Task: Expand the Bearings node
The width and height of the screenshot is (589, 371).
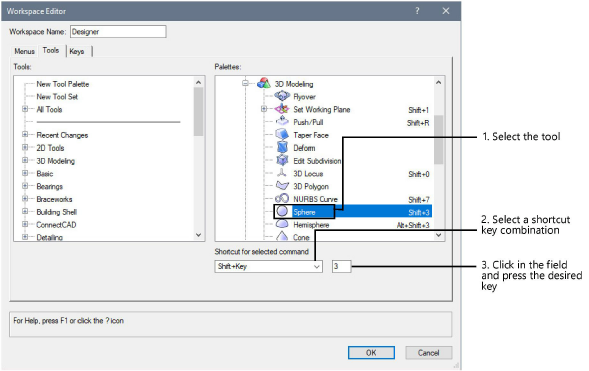Action: click(x=25, y=186)
